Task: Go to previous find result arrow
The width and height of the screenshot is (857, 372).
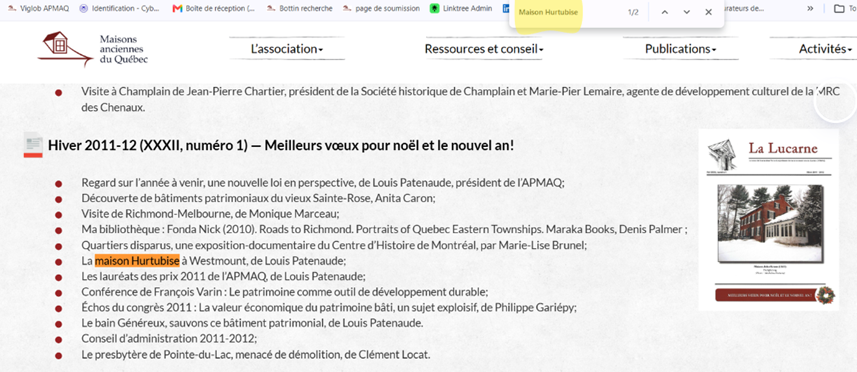Action: click(x=665, y=12)
